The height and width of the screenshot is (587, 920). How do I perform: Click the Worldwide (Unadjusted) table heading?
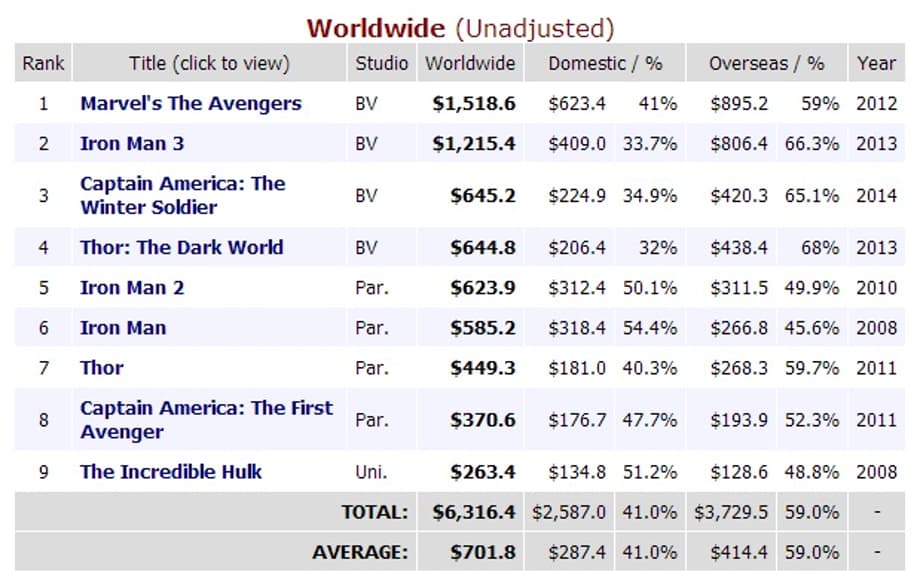click(x=460, y=28)
